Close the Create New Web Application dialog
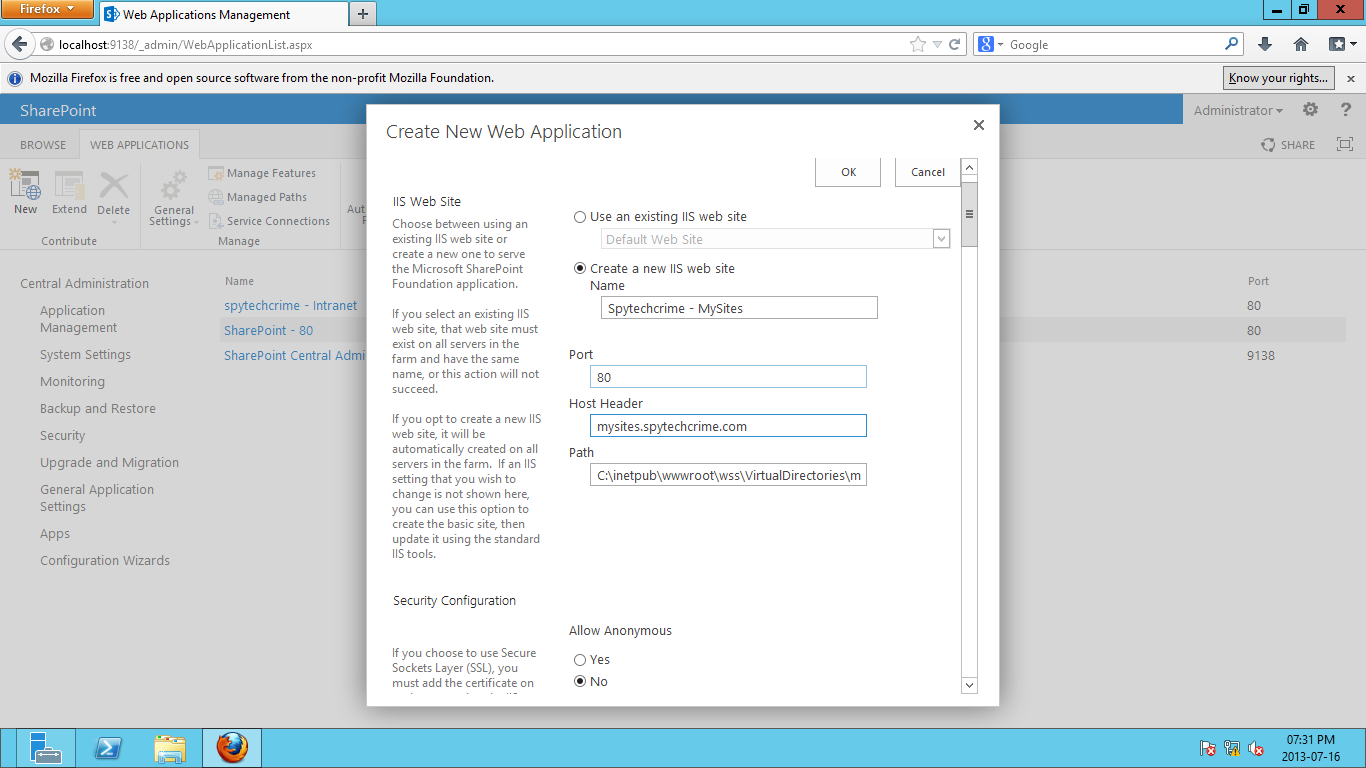The height and width of the screenshot is (768, 1366). [x=979, y=125]
